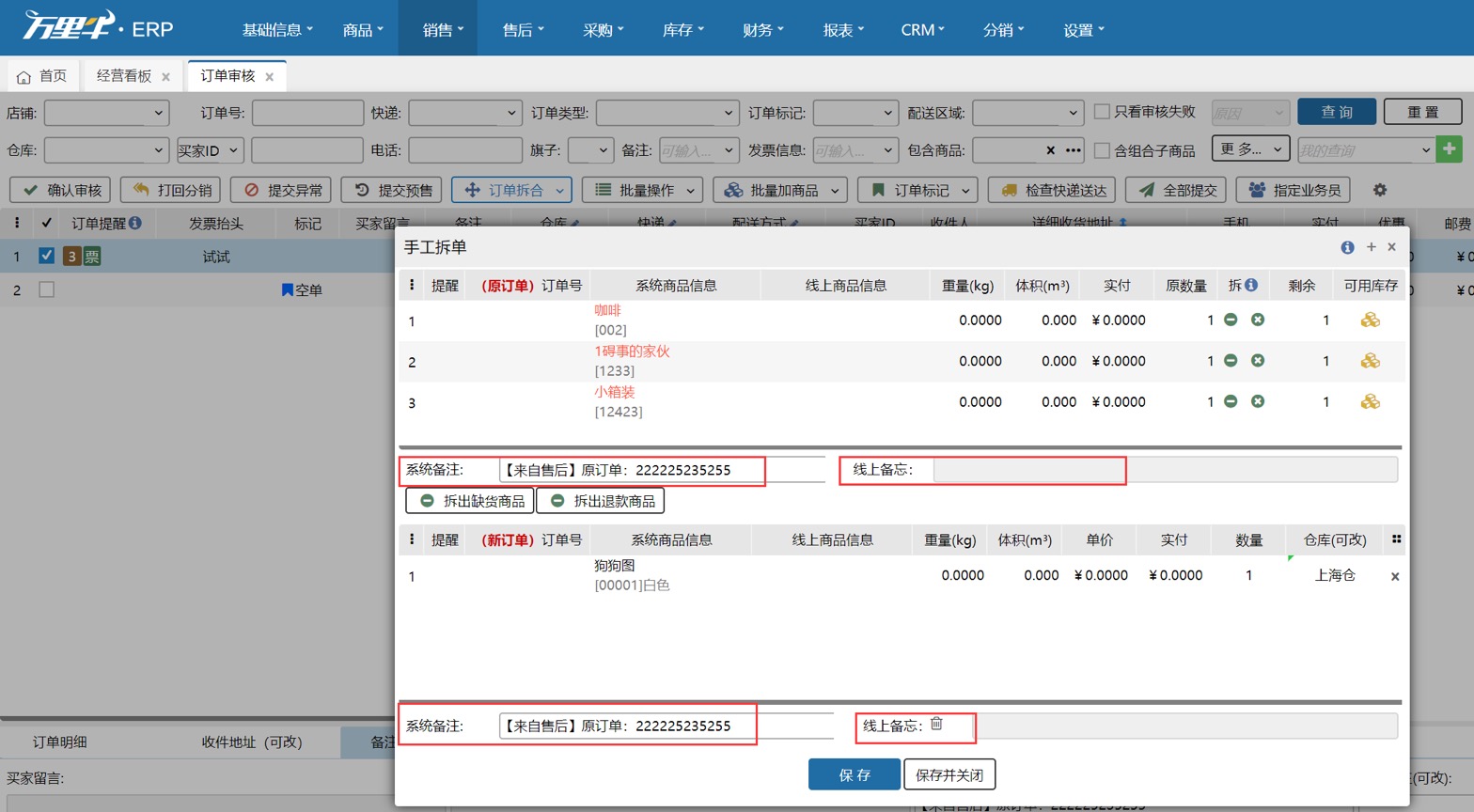Open column options icon of new order table
Screen dimensions: 1474x812
1396,539
